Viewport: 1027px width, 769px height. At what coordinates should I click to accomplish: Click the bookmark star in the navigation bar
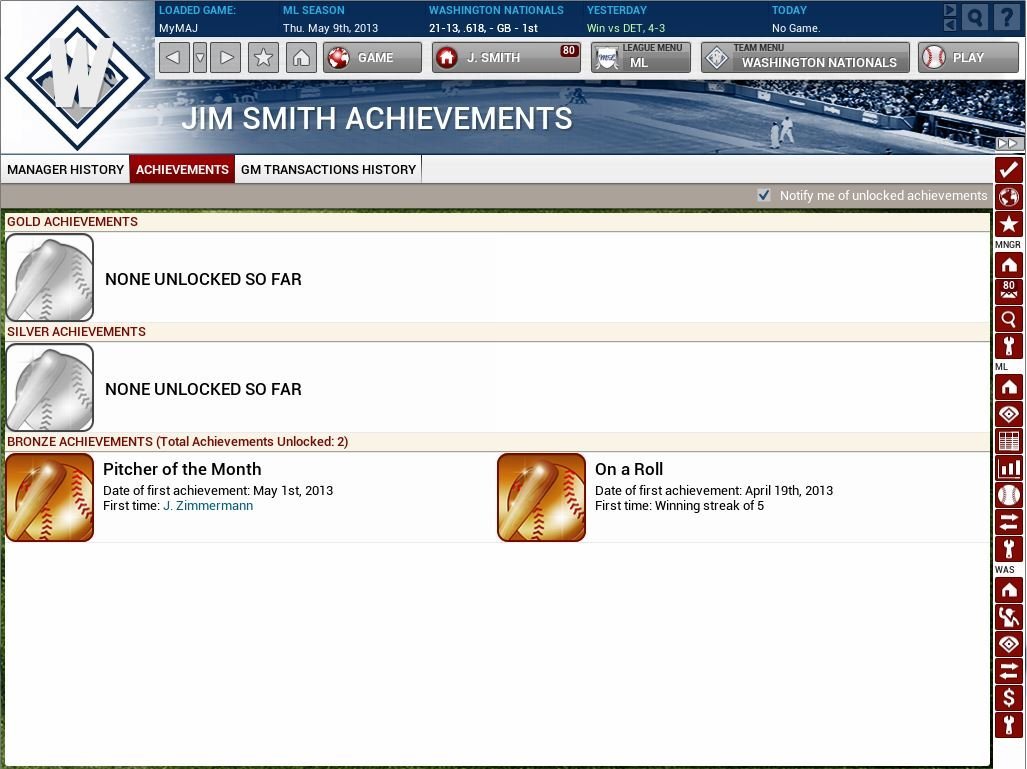[x=262, y=57]
